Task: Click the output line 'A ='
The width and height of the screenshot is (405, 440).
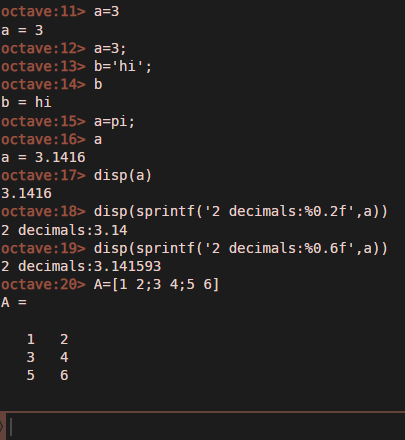Action: tap(14, 303)
